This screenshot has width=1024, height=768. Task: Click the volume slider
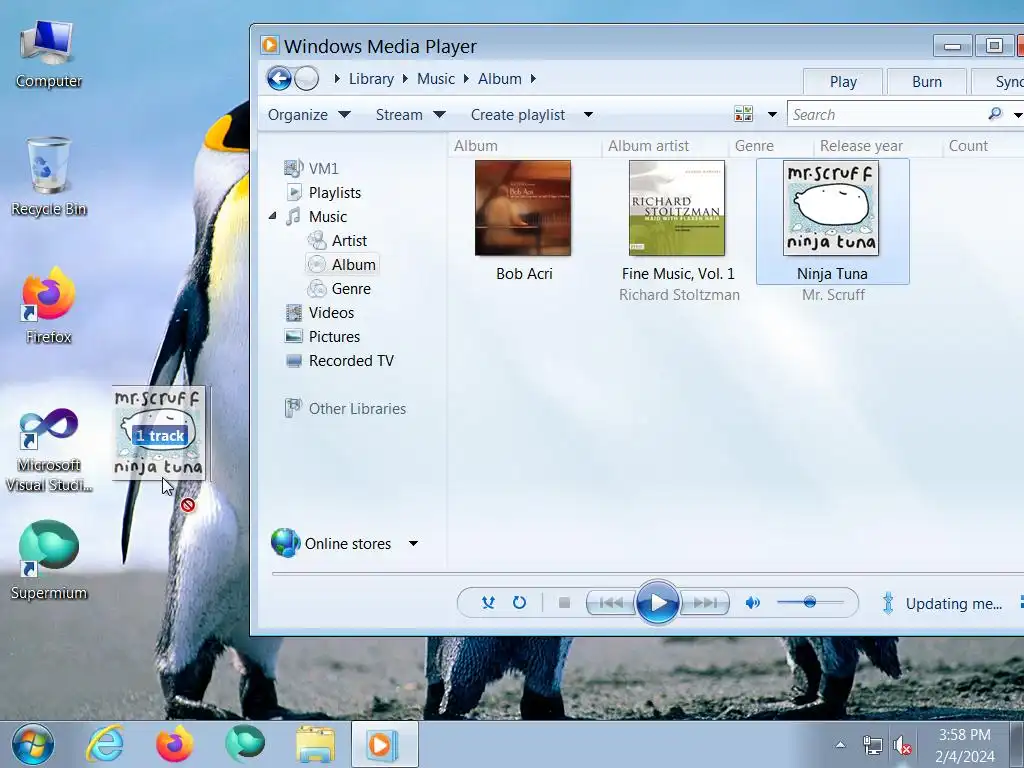810,602
